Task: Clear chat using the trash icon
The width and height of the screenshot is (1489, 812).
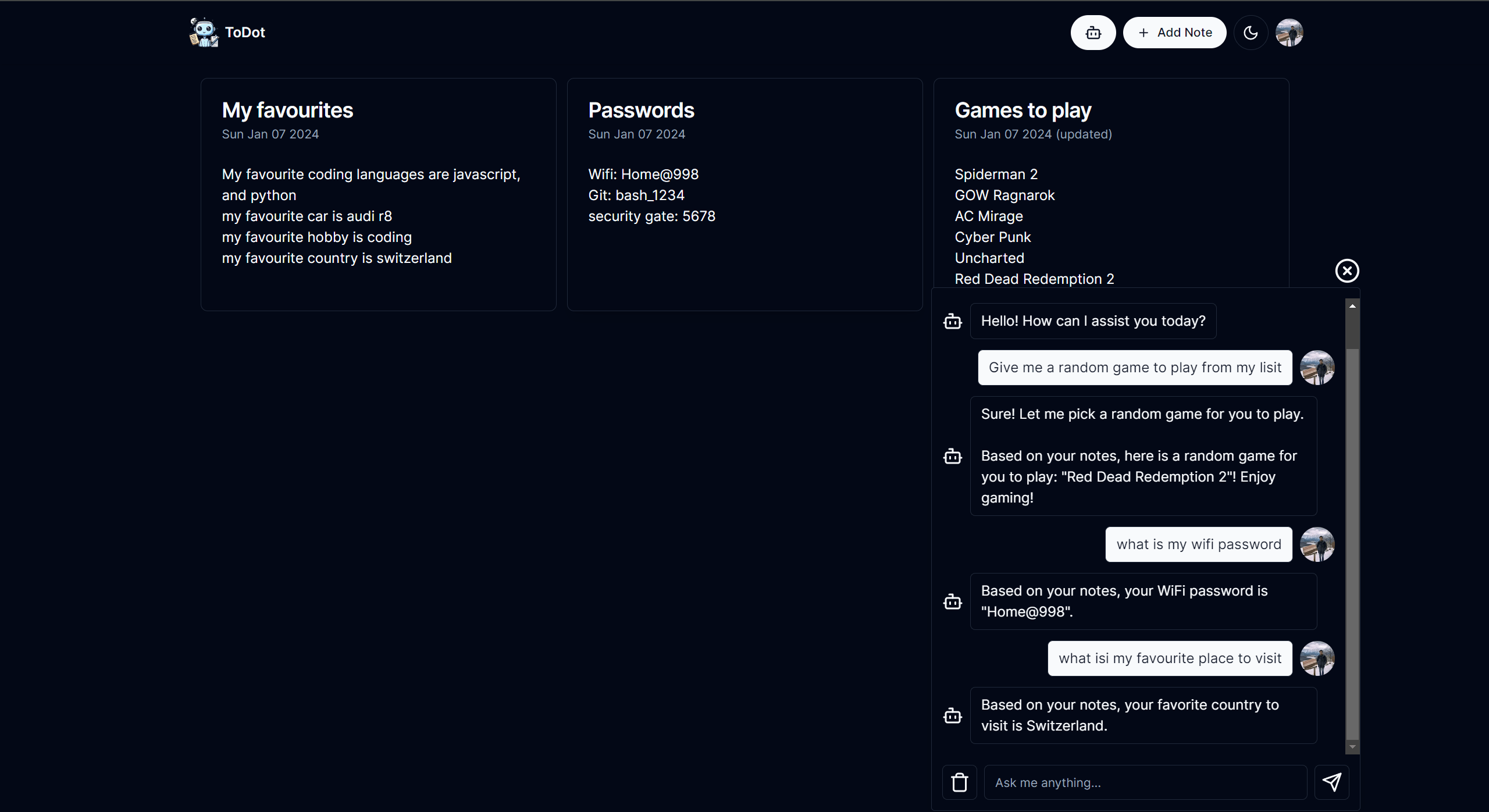Action: (x=959, y=782)
